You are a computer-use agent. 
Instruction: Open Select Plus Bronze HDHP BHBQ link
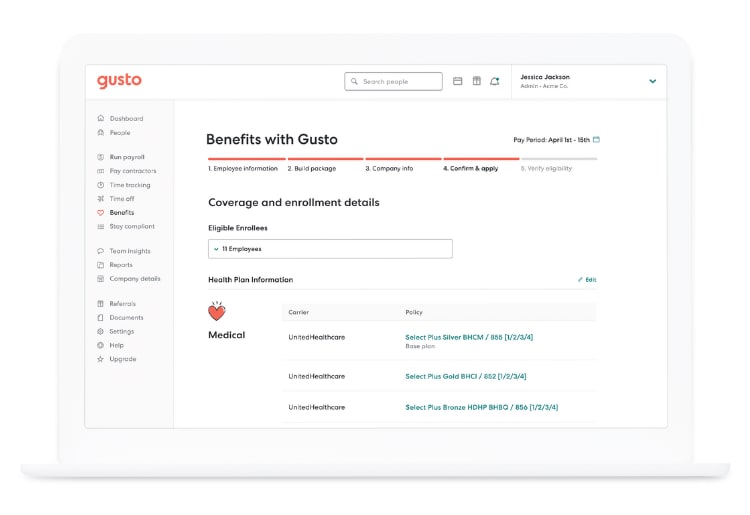coord(482,407)
